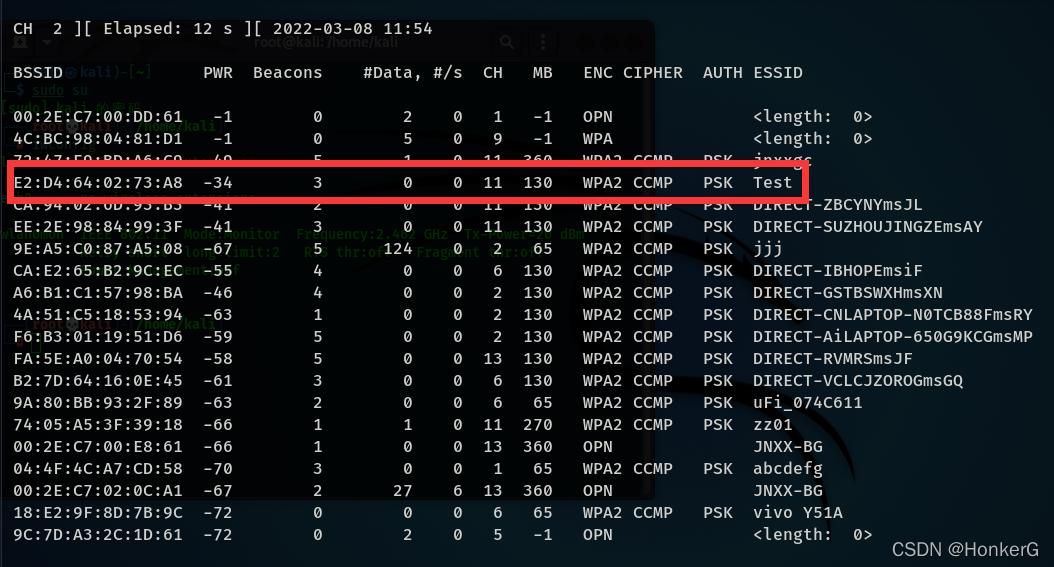Click ESSID DIRECT-SUZHOUJINGZEmsAY

click(868, 227)
